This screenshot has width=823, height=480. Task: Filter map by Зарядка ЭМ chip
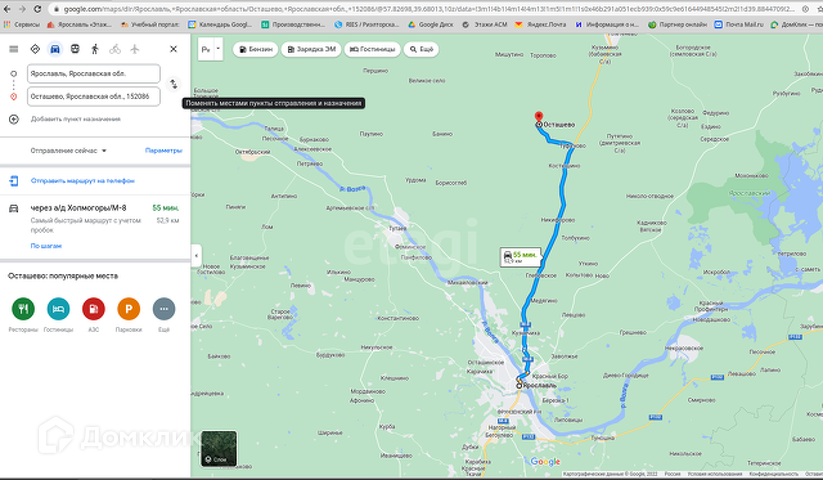click(311, 49)
